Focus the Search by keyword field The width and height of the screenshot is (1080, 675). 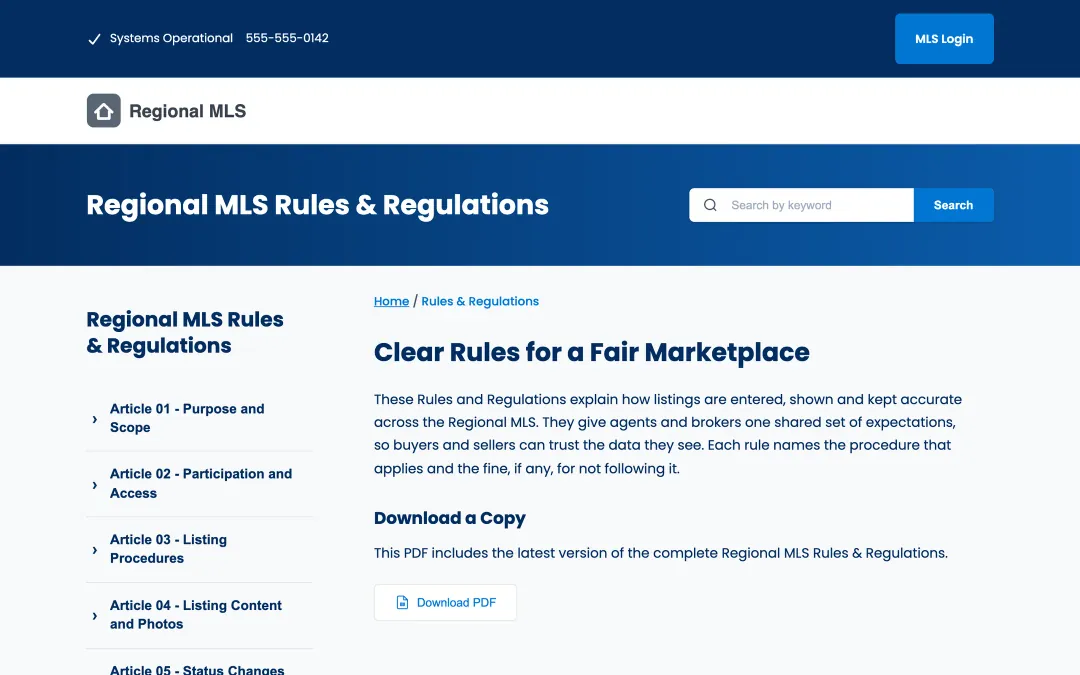click(x=801, y=205)
